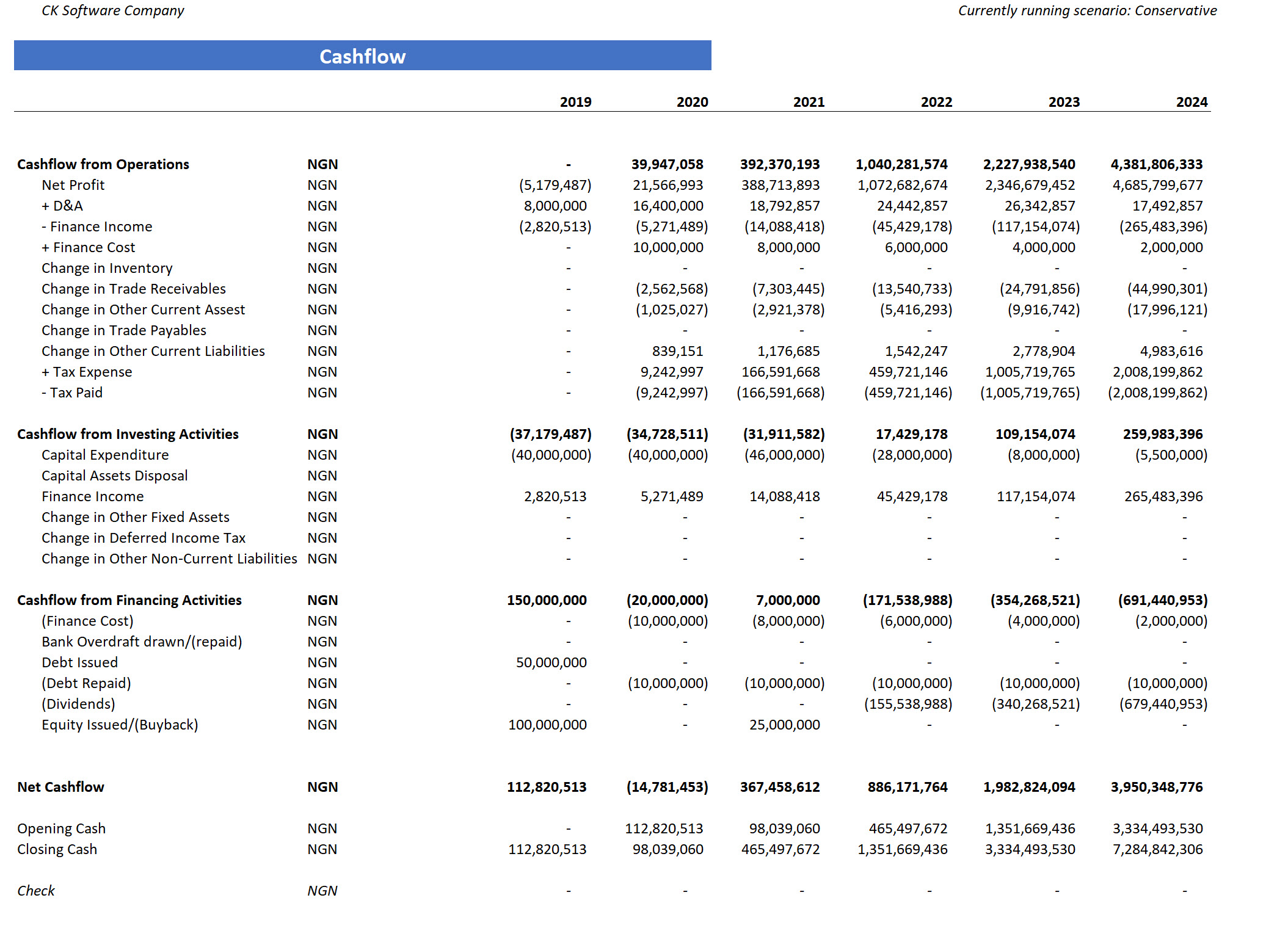This screenshot has height=931, width=1288.
Task: Click 2022 D&A value 24,442,857
Action: tap(912, 206)
